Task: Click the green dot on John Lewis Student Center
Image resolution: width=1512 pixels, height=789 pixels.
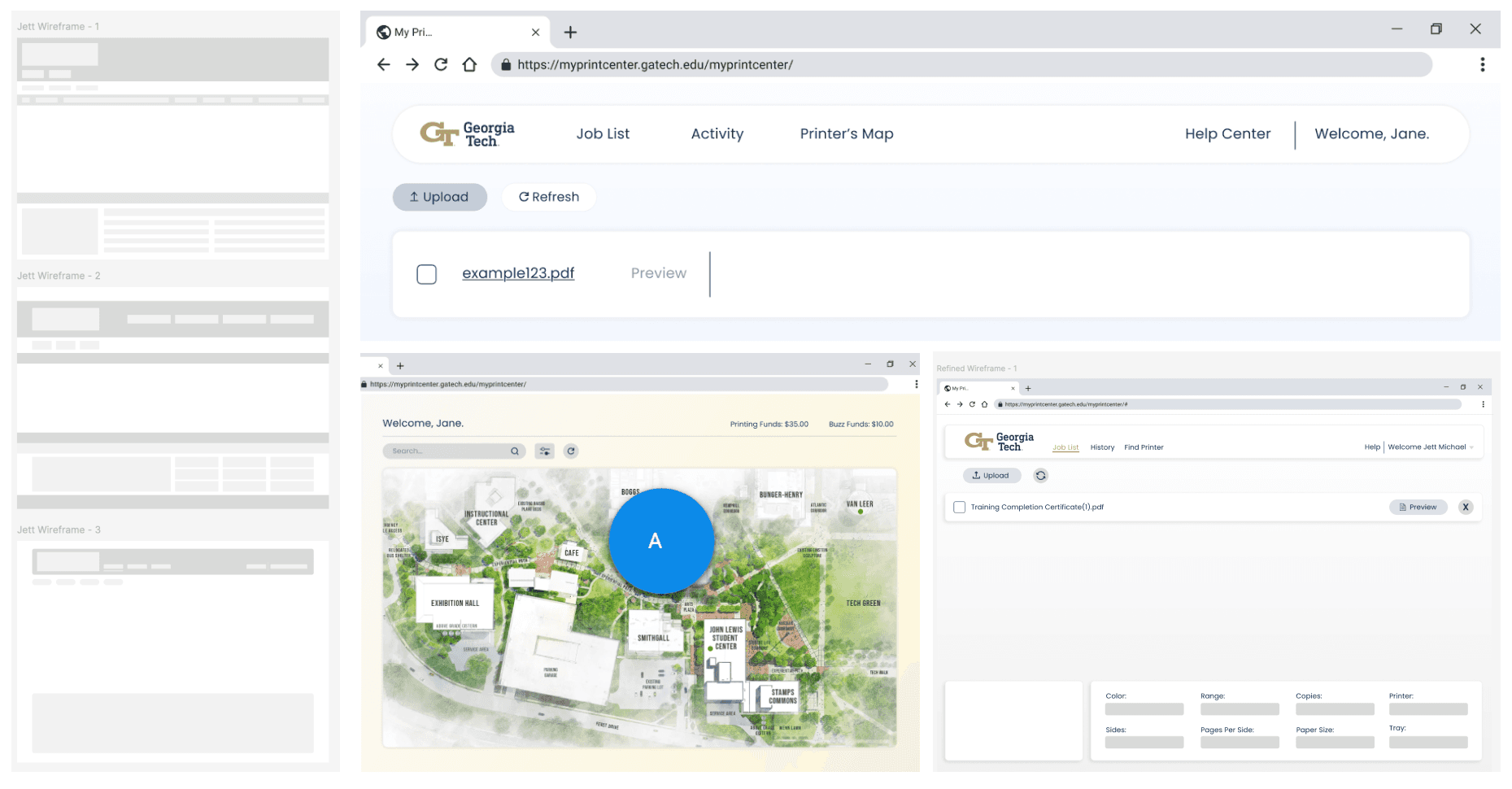Action: point(710,648)
